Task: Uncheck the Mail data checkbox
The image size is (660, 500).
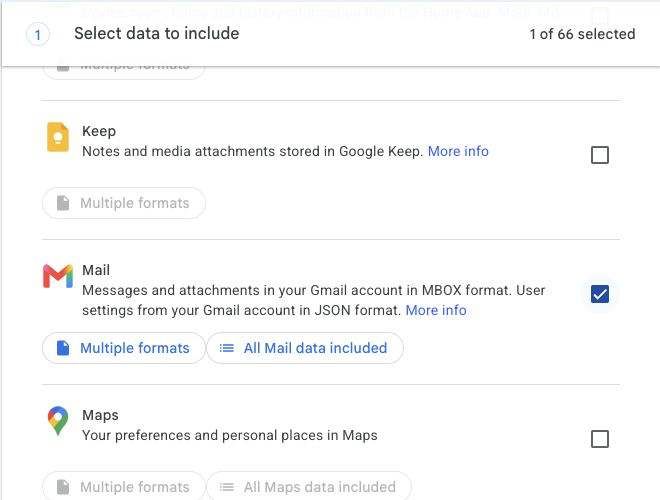Action: click(x=599, y=294)
